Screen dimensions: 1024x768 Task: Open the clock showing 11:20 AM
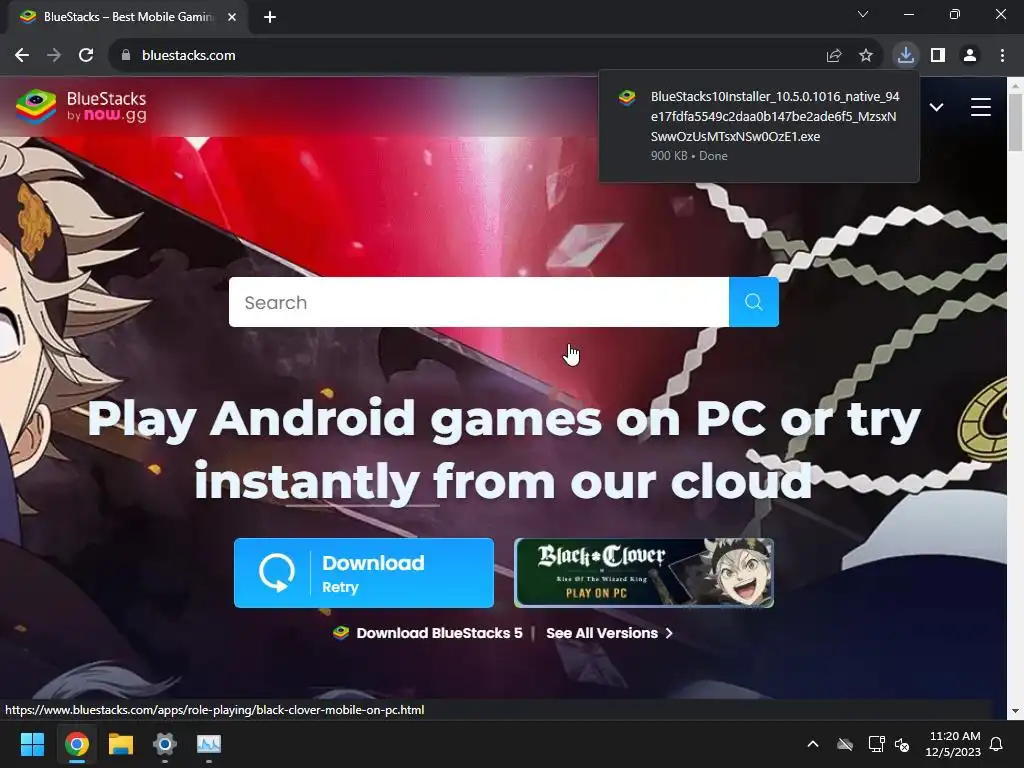(953, 744)
